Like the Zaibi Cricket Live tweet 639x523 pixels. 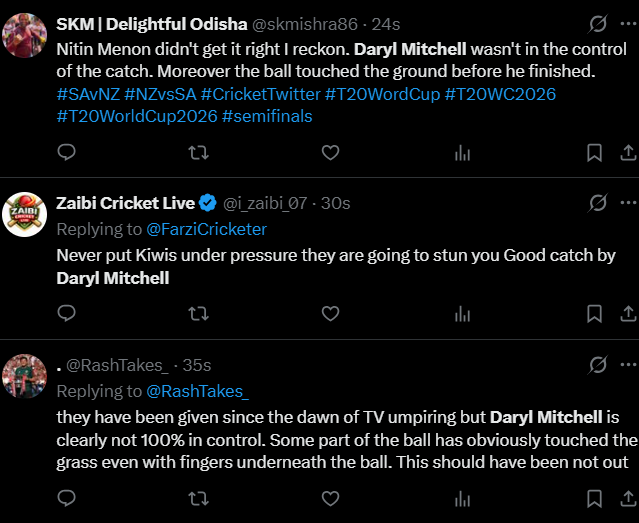[x=330, y=313]
